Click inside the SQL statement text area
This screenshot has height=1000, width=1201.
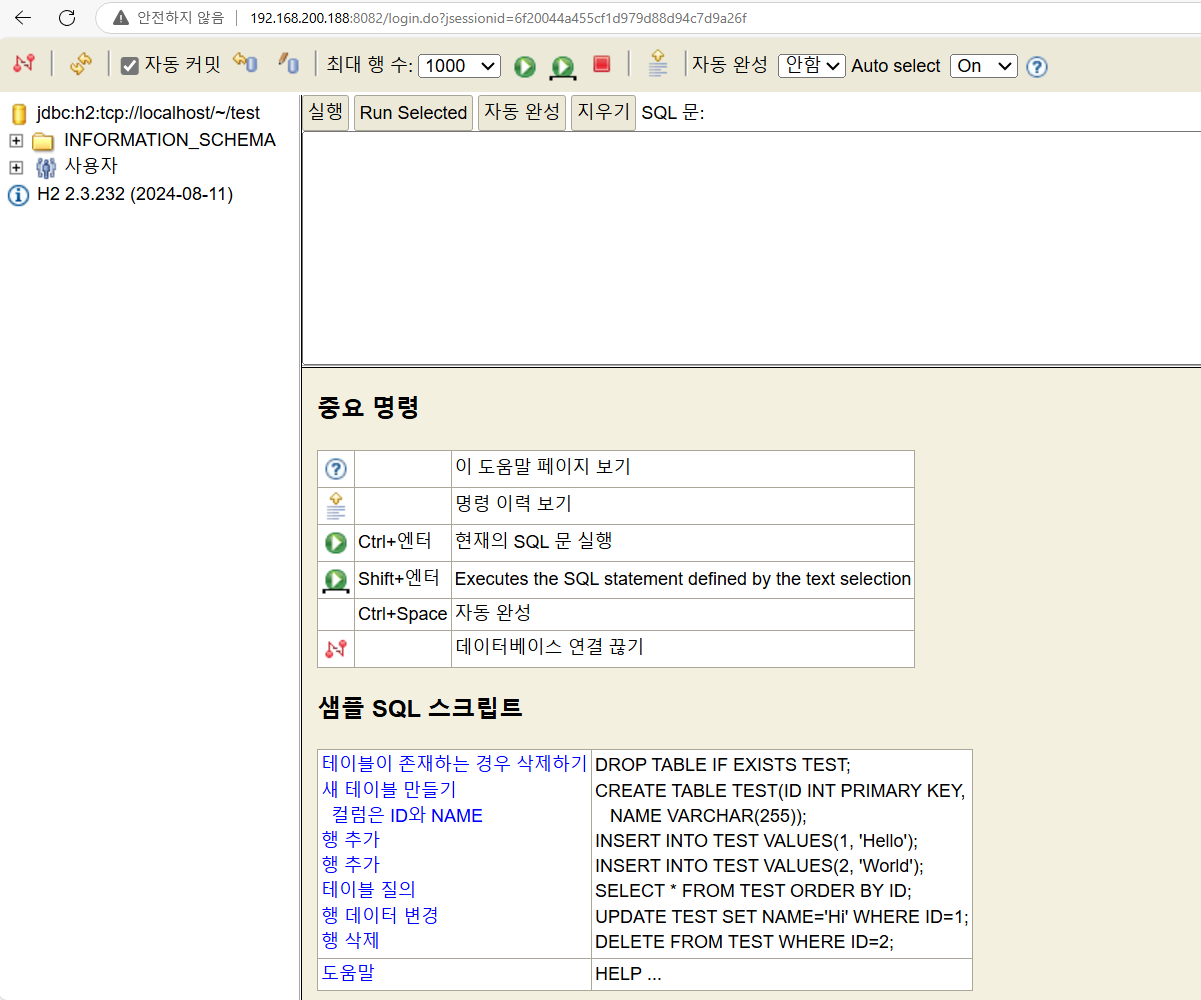point(751,247)
